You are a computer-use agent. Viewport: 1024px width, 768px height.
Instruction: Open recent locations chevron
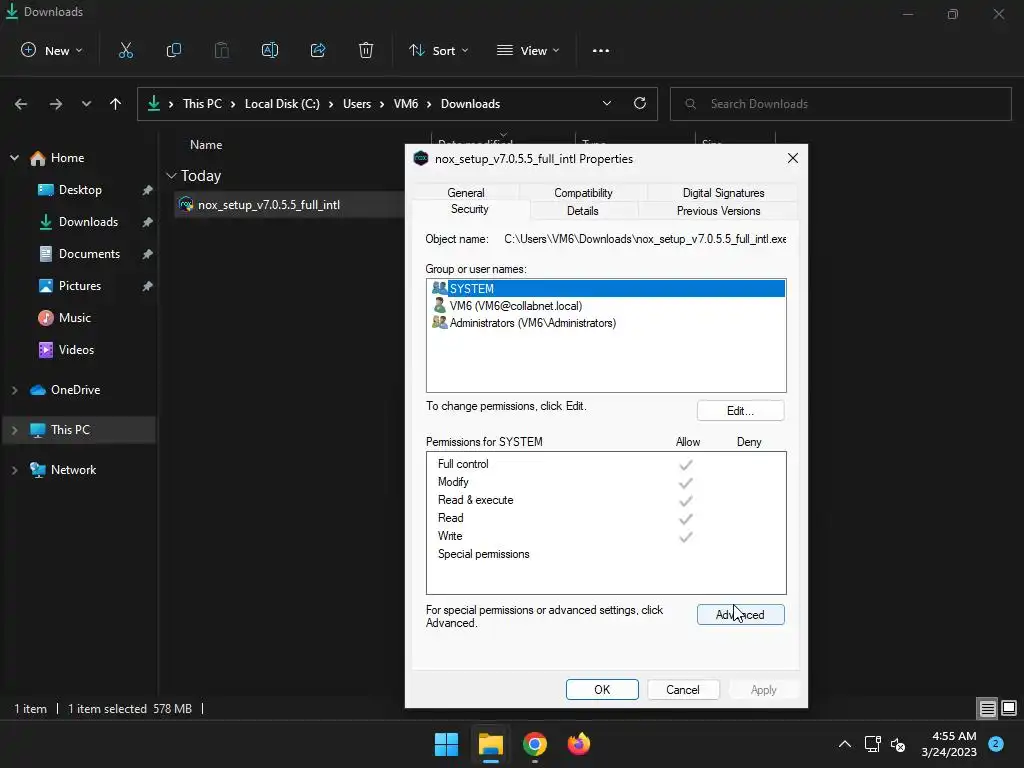click(86, 104)
